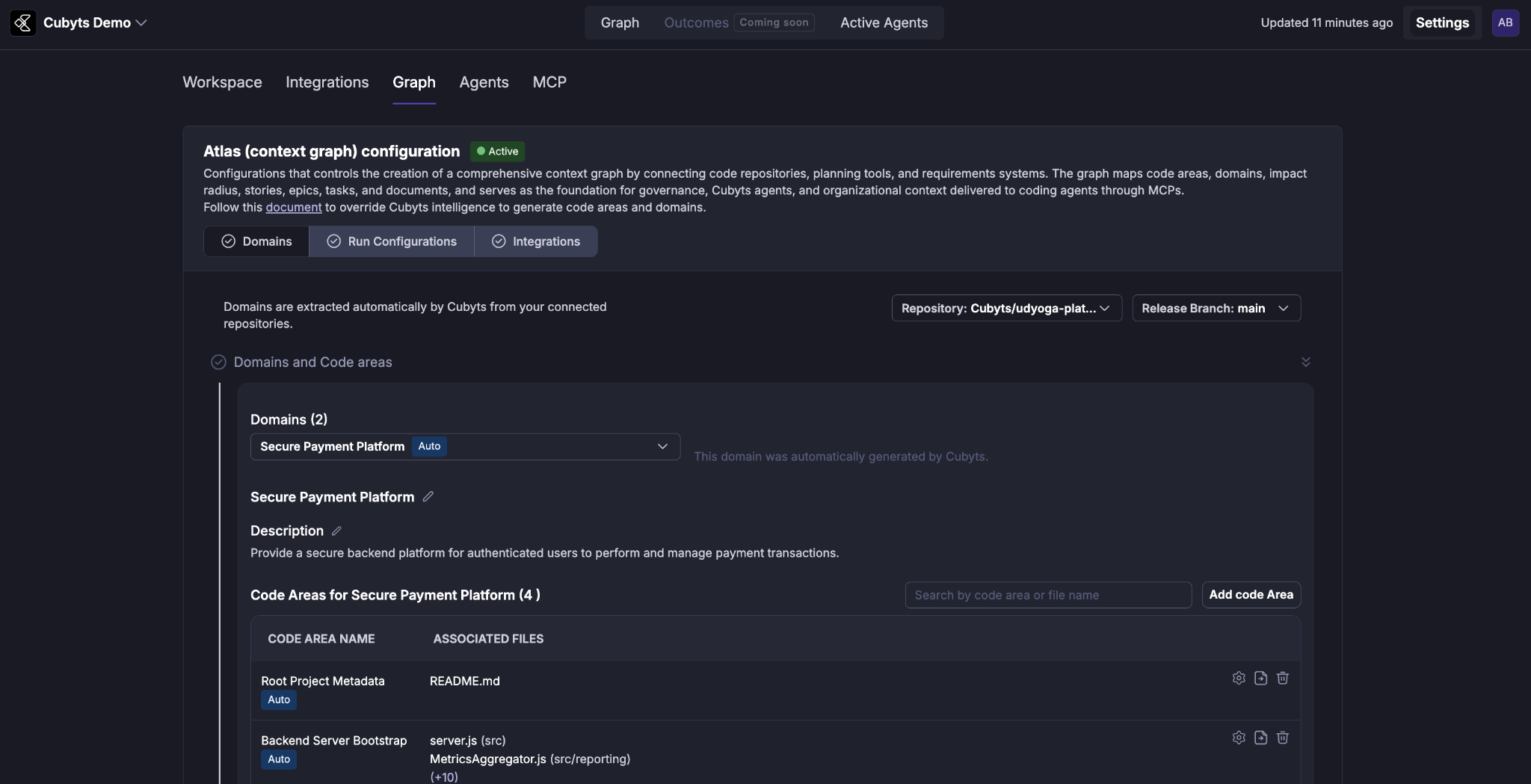Click Auto badge under Backend Server Bootstrap
The width and height of the screenshot is (1531, 784).
click(279, 759)
